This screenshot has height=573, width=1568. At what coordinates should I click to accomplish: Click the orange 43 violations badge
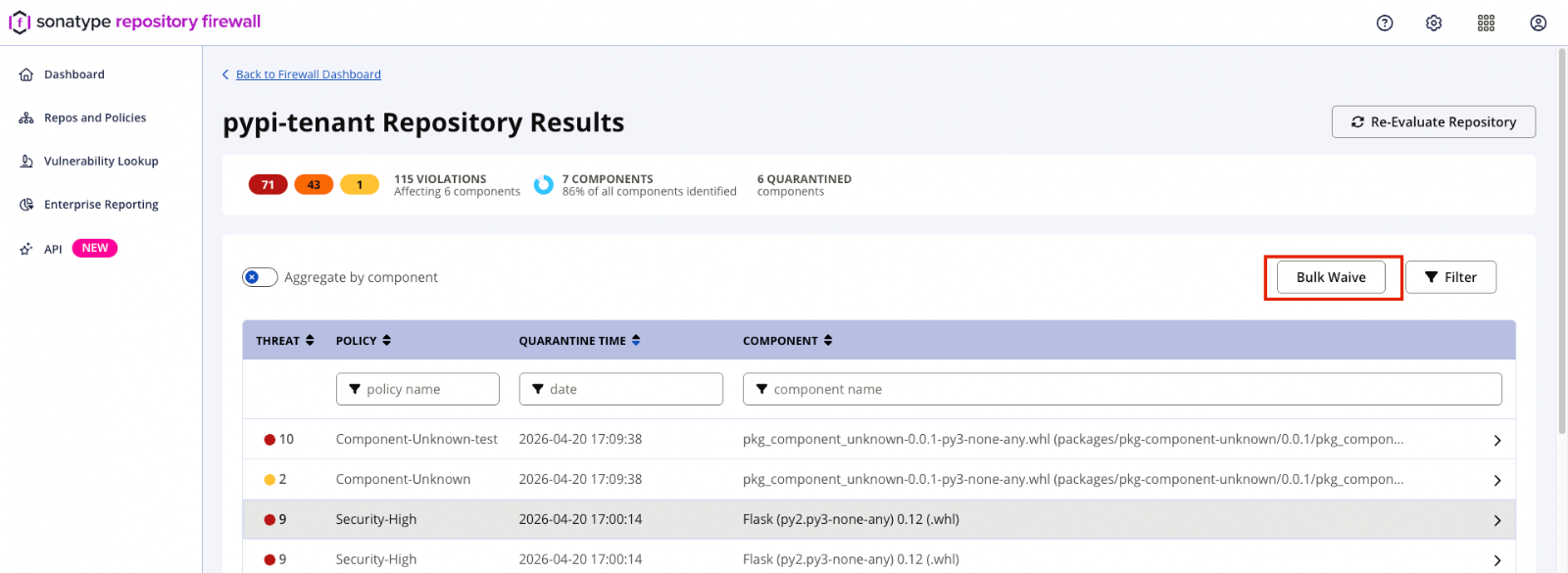[x=314, y=184]
